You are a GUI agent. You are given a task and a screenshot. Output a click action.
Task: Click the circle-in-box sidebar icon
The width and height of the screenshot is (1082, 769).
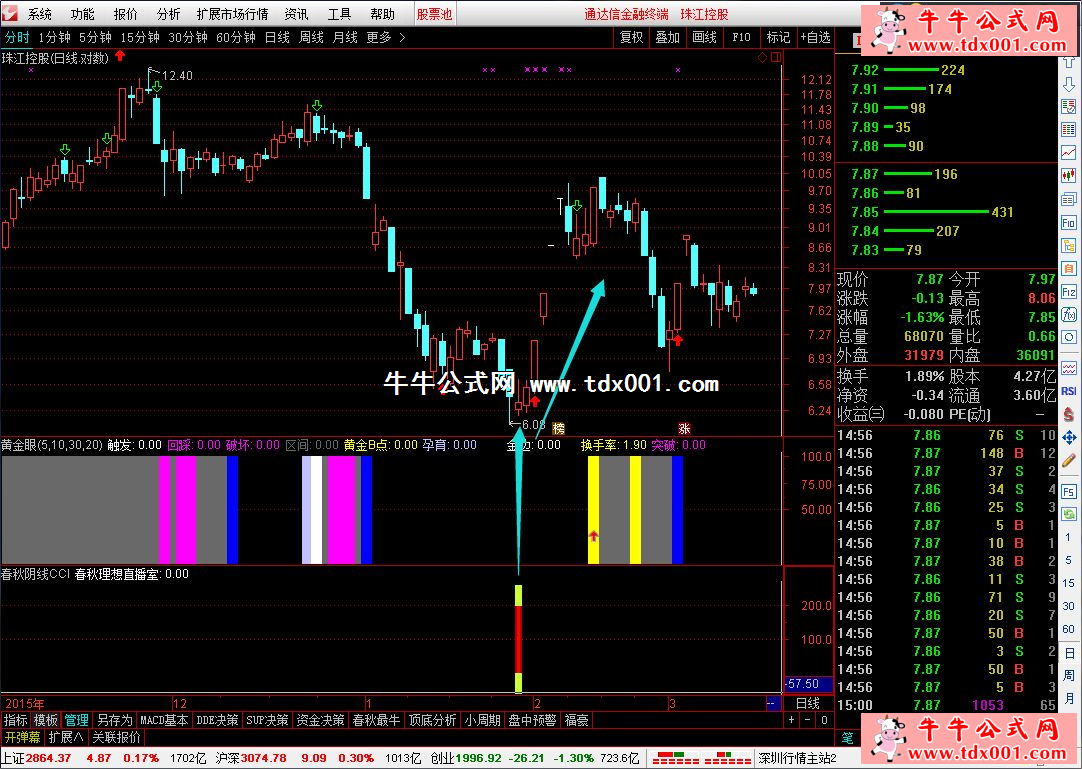coord(1069,337)
